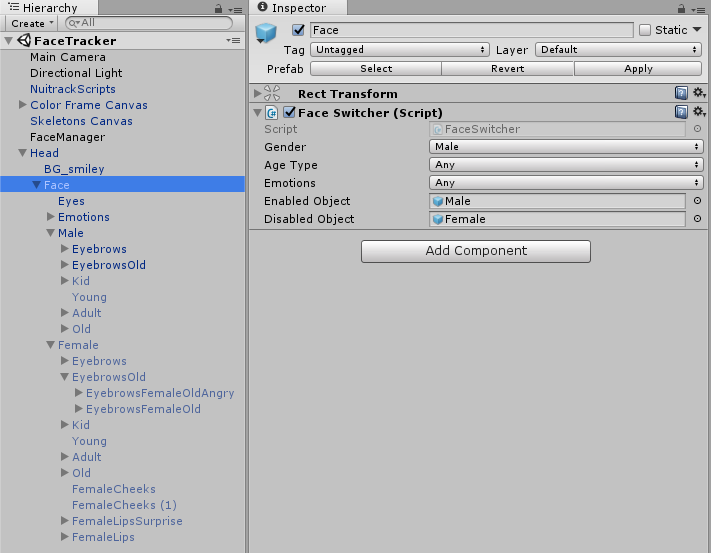Click the Inspector info icon

pyautogui.click(x=262, y=6)
